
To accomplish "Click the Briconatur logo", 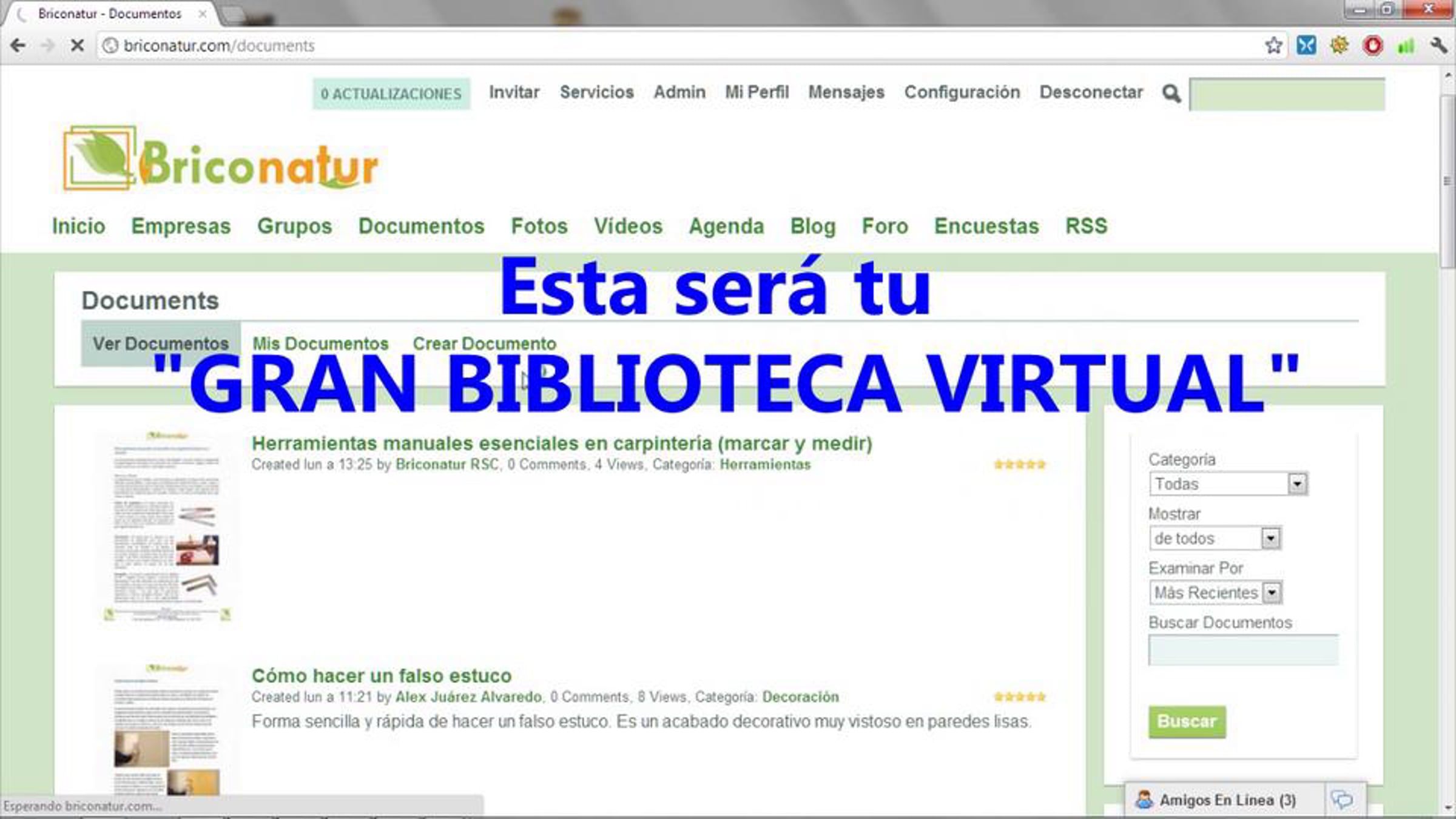I will coord(221,159).
